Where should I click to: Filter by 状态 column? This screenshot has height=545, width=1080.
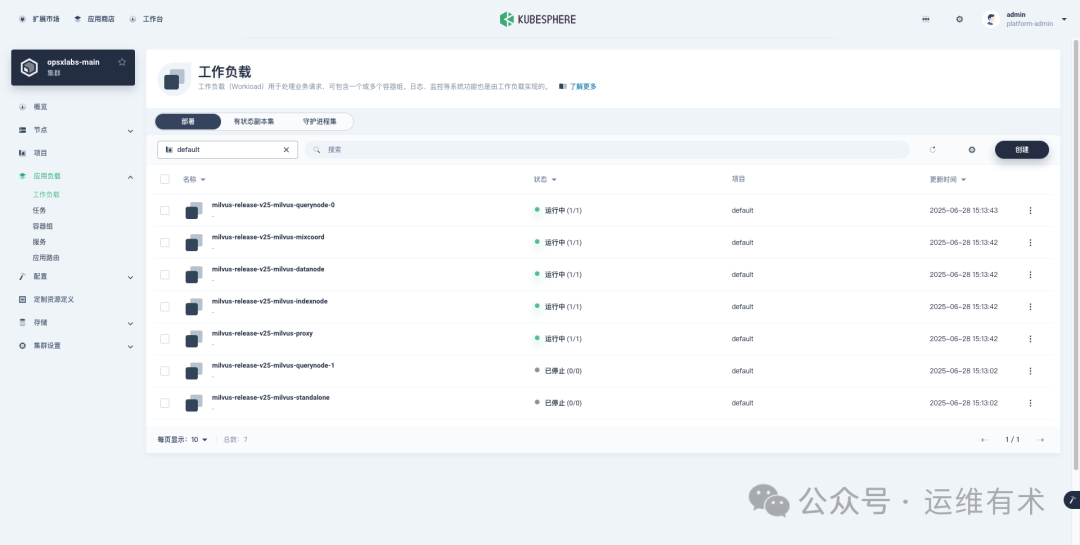coord(545,179)
